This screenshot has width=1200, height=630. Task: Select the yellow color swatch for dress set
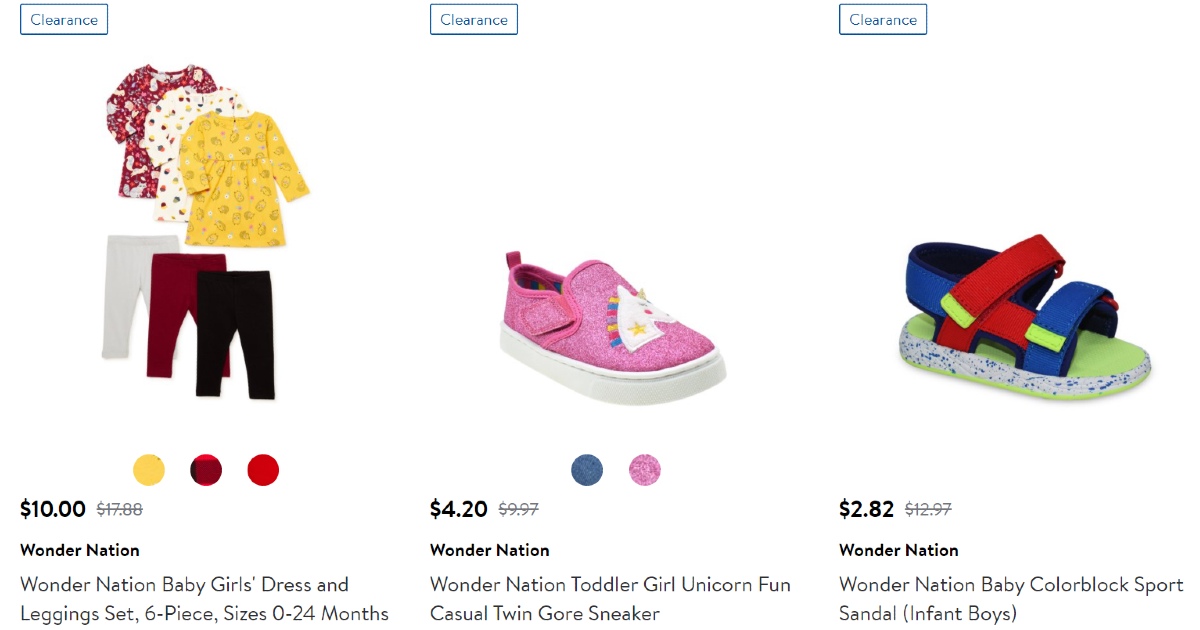(149, 470)
